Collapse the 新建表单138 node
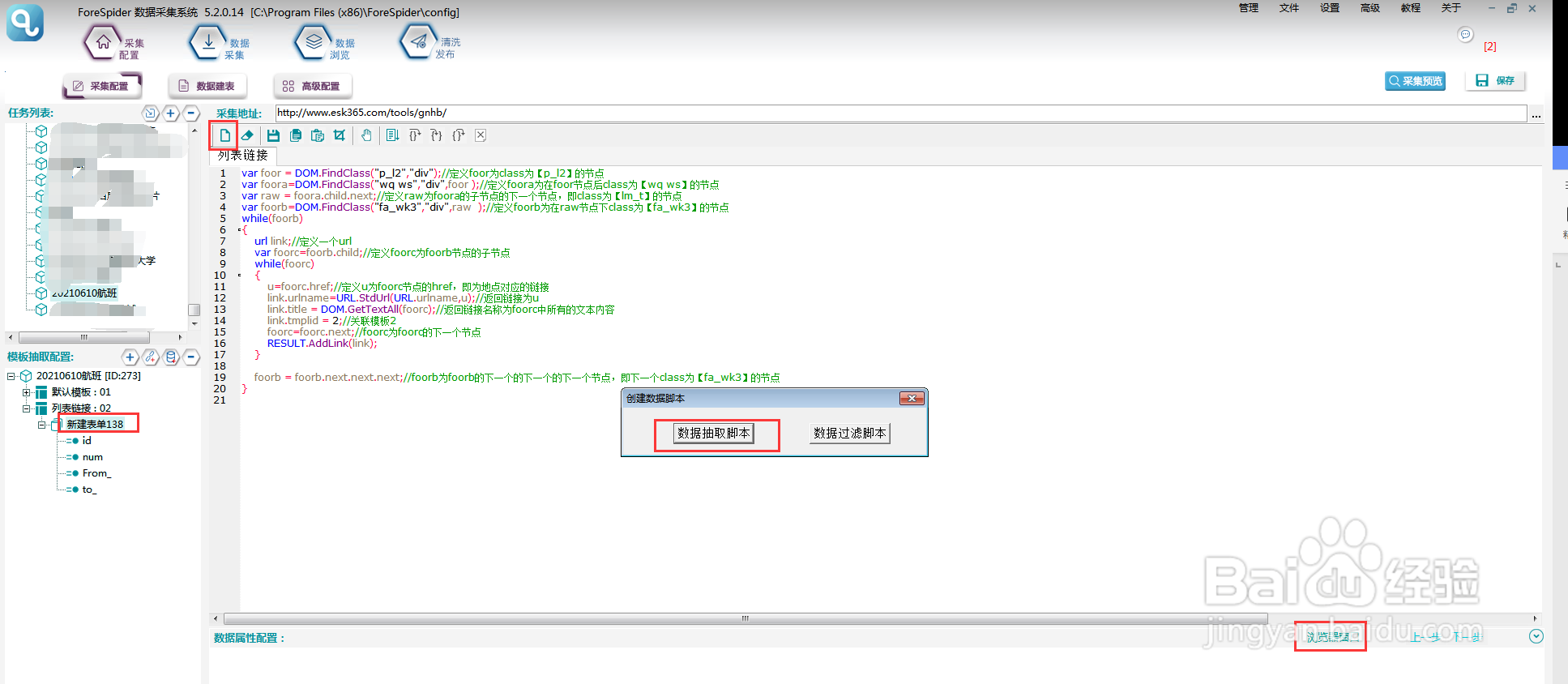 click(41, 425)
